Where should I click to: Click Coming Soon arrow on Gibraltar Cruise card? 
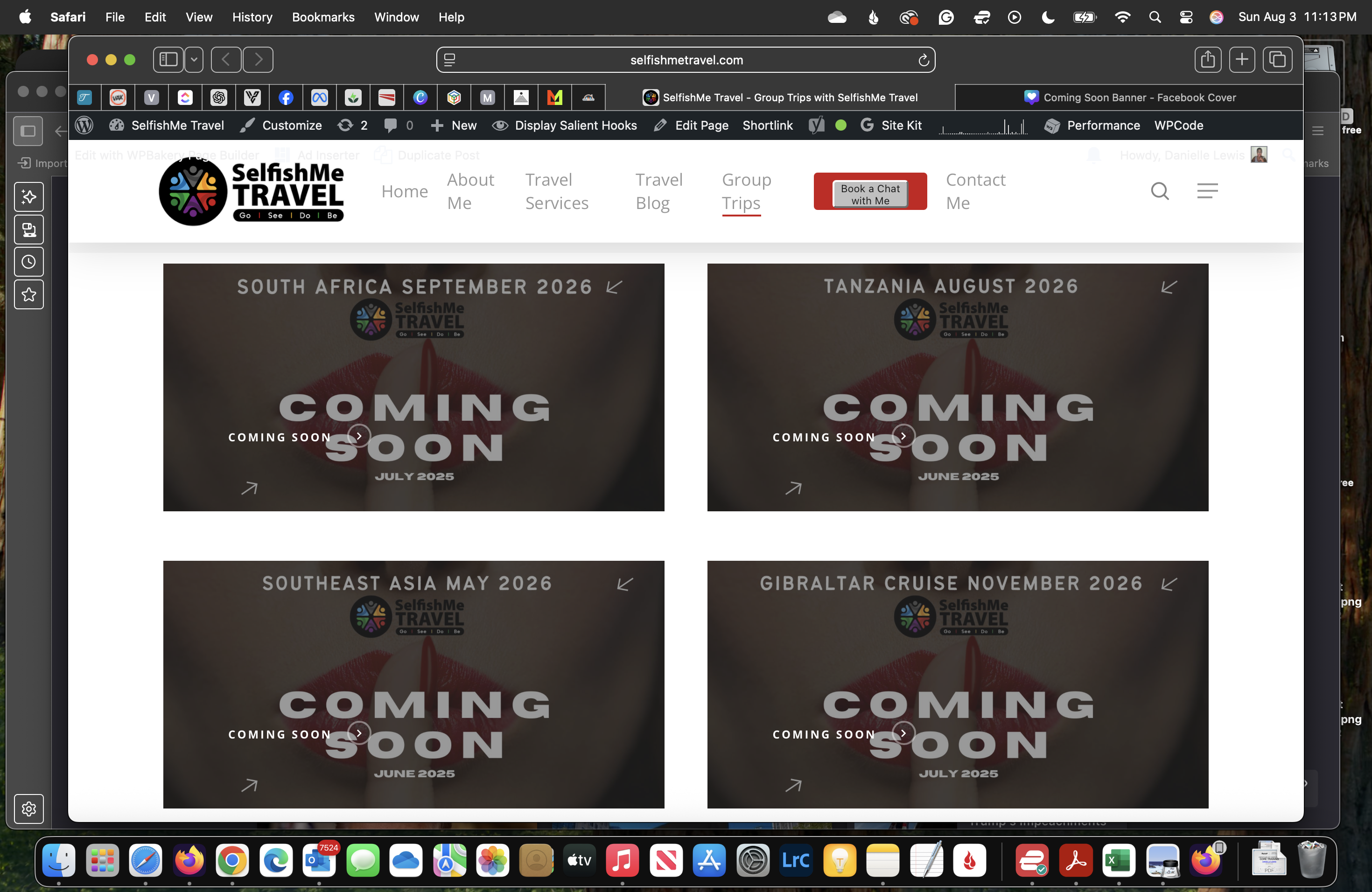903,733
